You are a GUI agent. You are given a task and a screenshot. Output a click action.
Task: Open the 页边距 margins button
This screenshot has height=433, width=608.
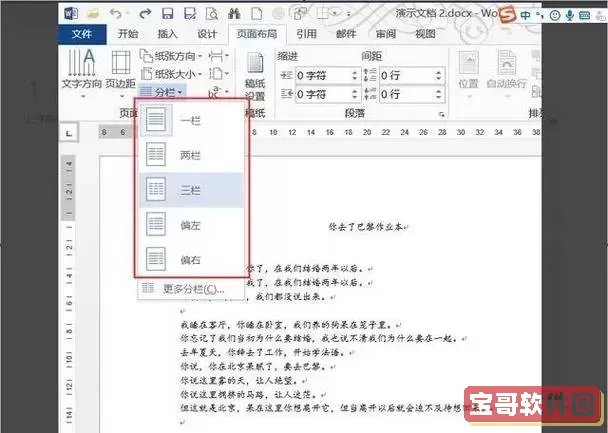pyautogui.click(x=120, y=70)
